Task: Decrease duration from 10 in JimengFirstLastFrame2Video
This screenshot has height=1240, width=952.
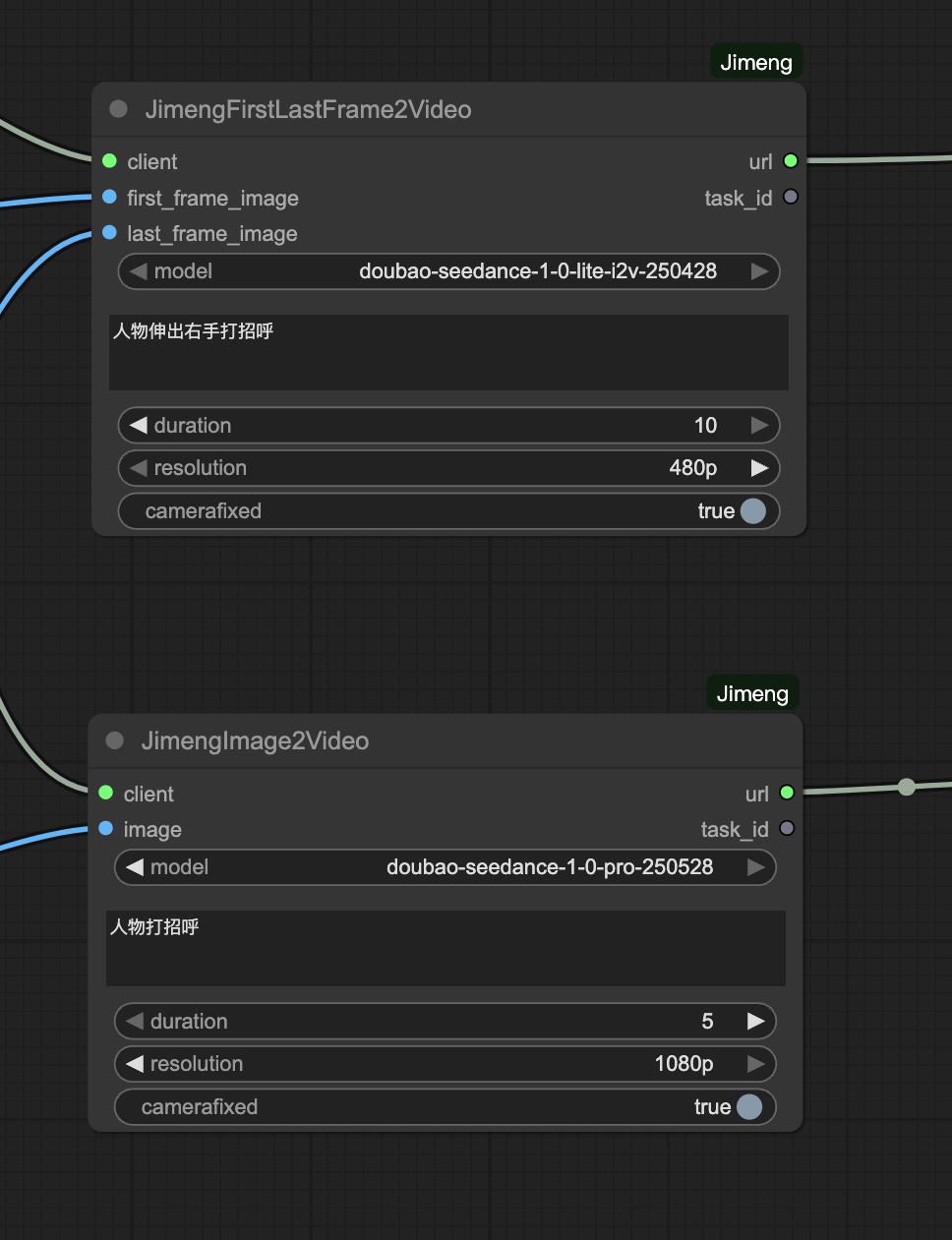Action: pyautogui.click(x=138, y=426)
